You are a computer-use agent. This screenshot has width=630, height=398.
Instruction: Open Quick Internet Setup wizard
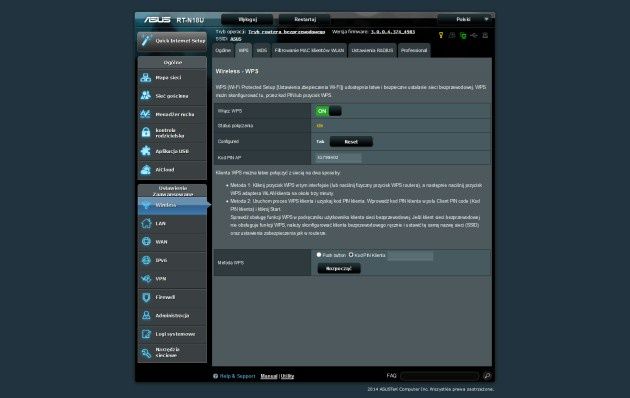click(x=172, y=41)
